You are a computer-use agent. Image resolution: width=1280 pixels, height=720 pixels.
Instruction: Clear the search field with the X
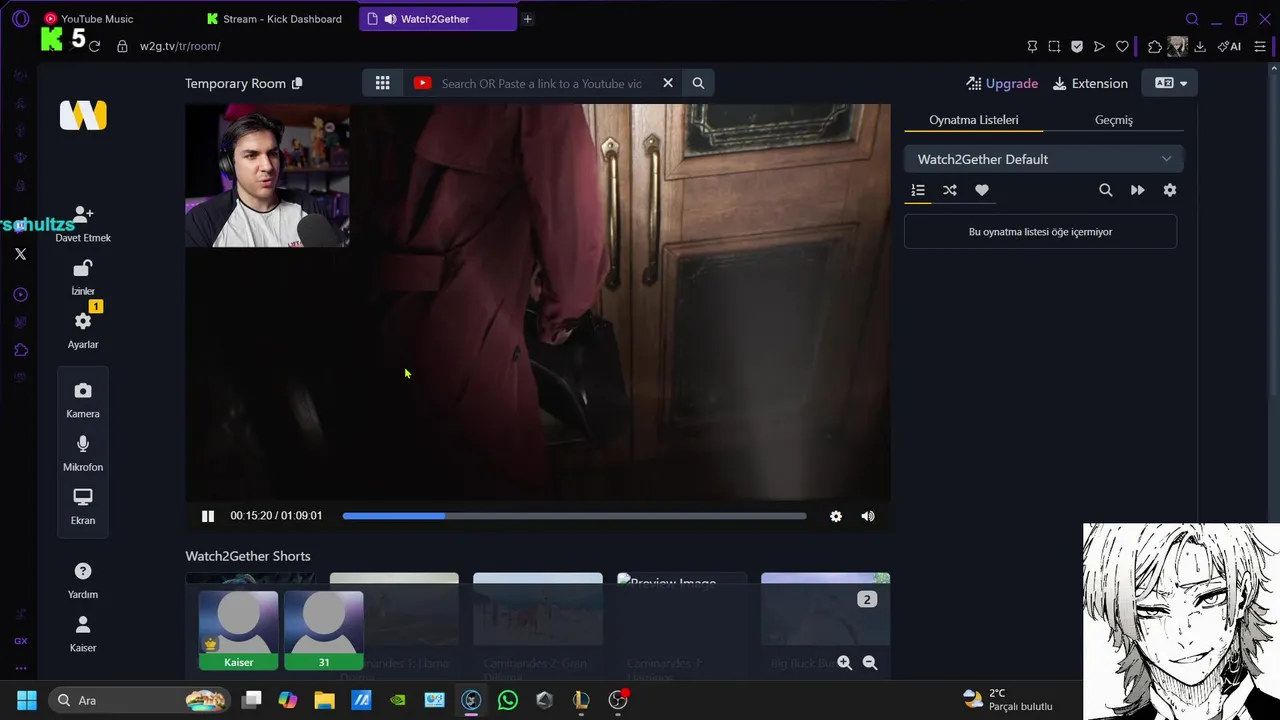(x=668, y=83)
